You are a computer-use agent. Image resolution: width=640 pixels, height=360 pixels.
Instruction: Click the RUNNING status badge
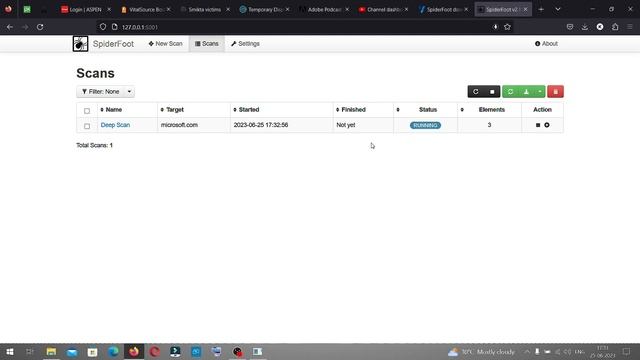pyautogui.click(x=425, y=125)
